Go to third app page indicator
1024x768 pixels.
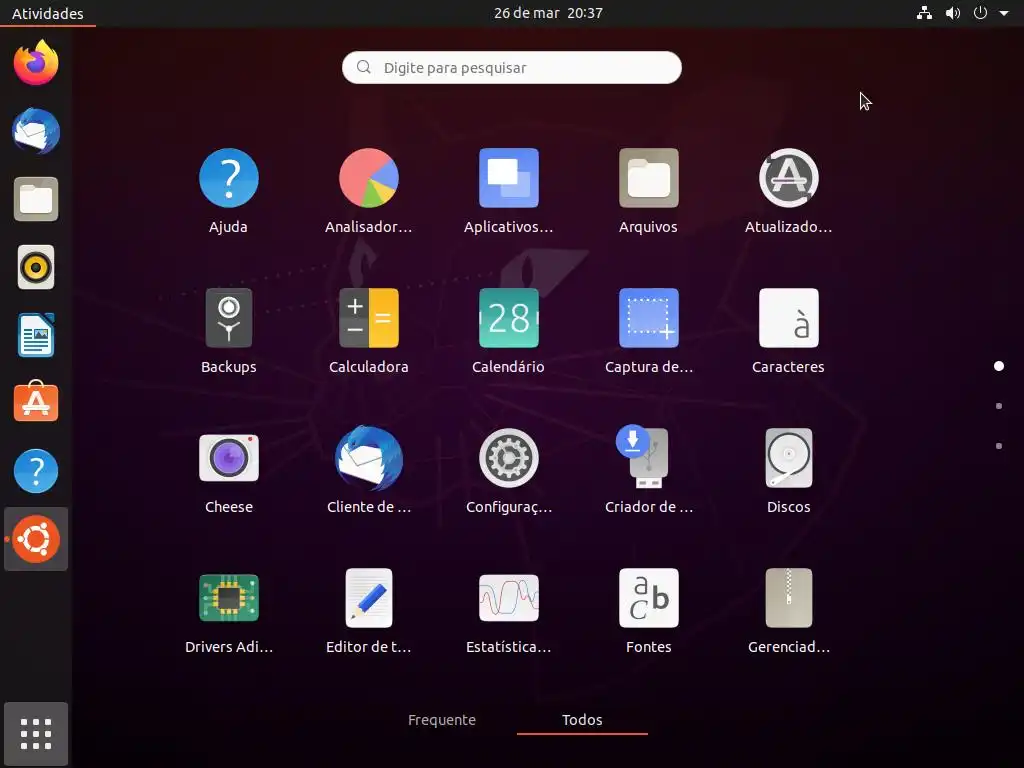point(999,446)
